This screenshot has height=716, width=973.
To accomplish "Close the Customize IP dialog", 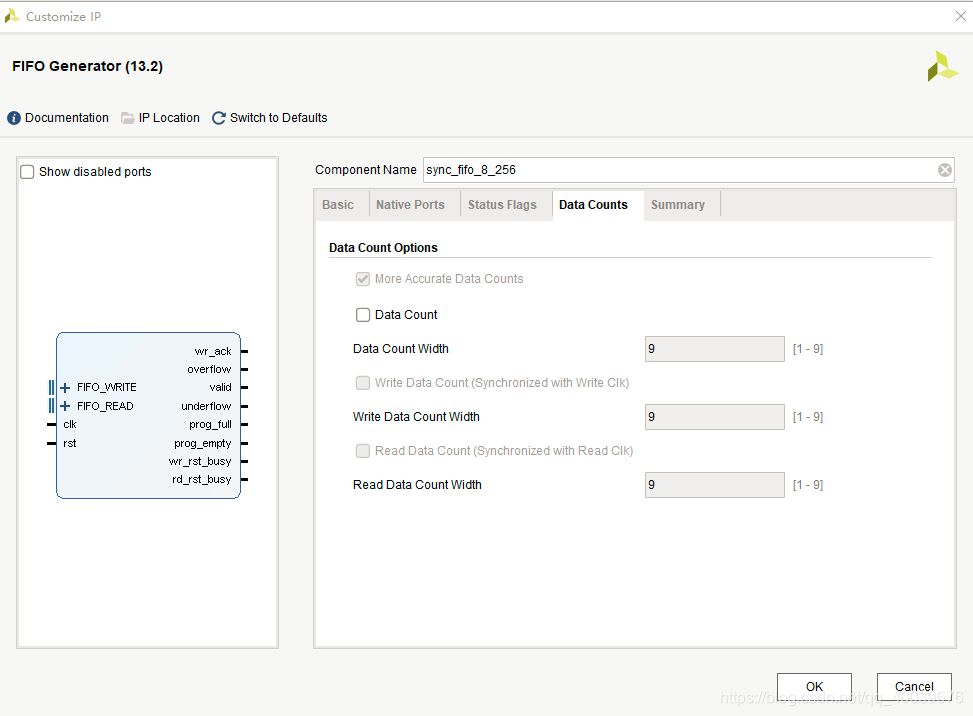I will pos(961,16).
